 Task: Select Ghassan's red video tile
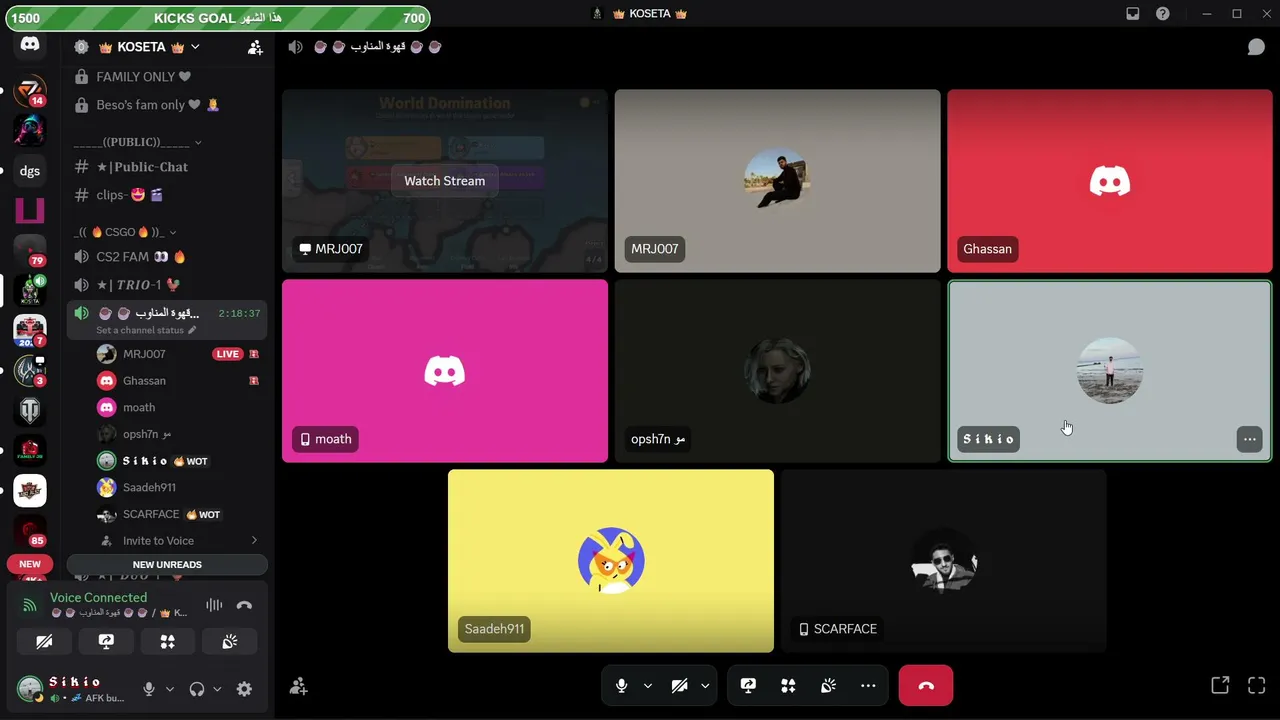click(1110, 181)
